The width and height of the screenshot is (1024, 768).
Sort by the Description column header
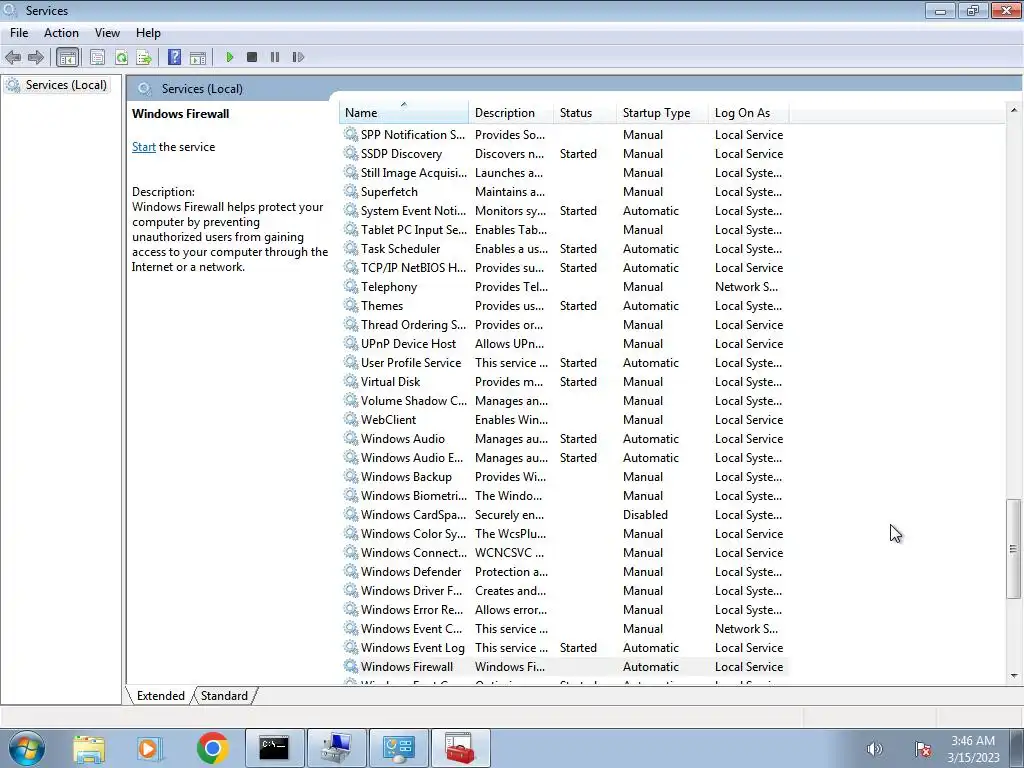click(x=511, y=112)
